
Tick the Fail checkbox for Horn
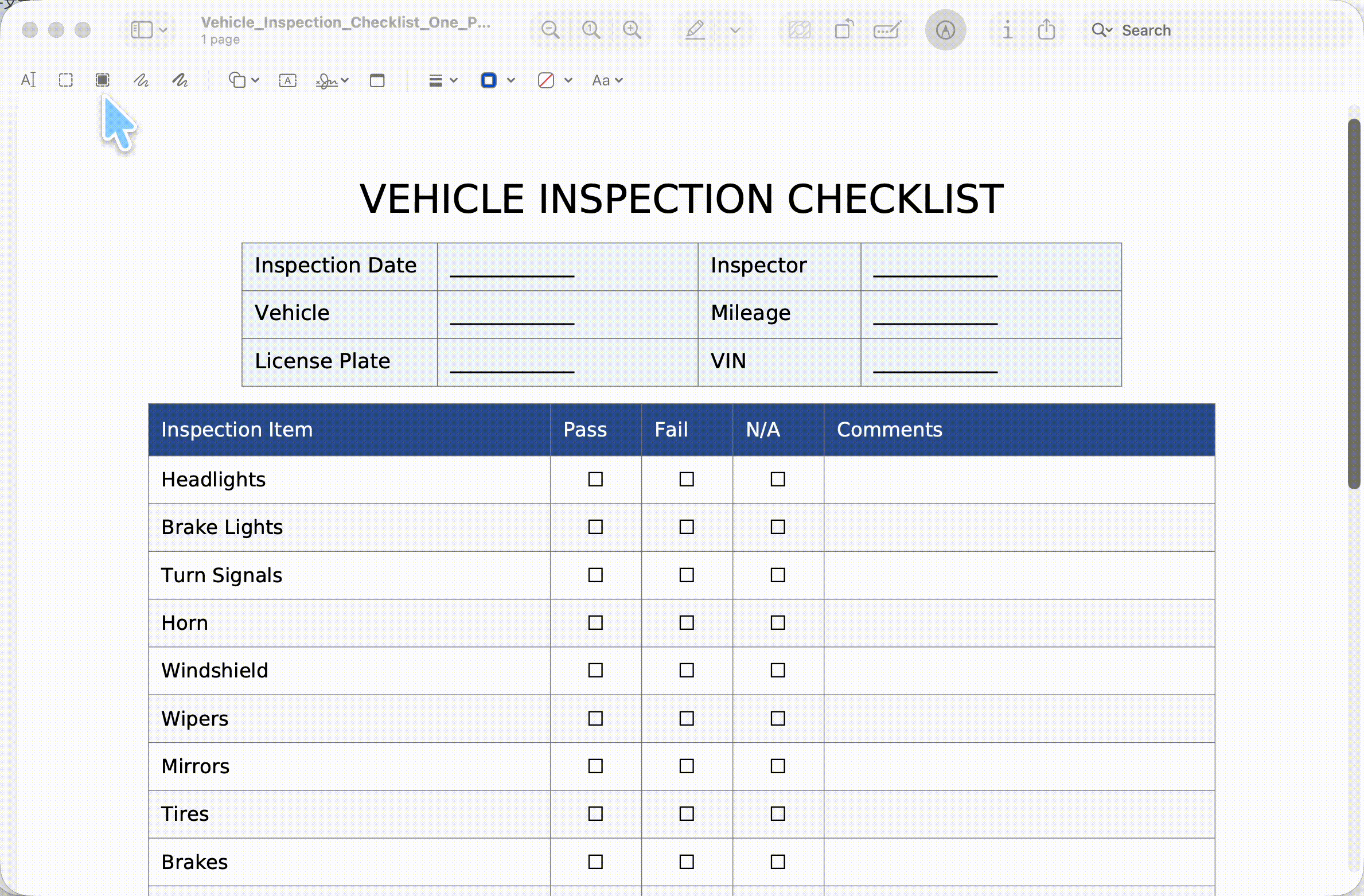coord(687,622)
